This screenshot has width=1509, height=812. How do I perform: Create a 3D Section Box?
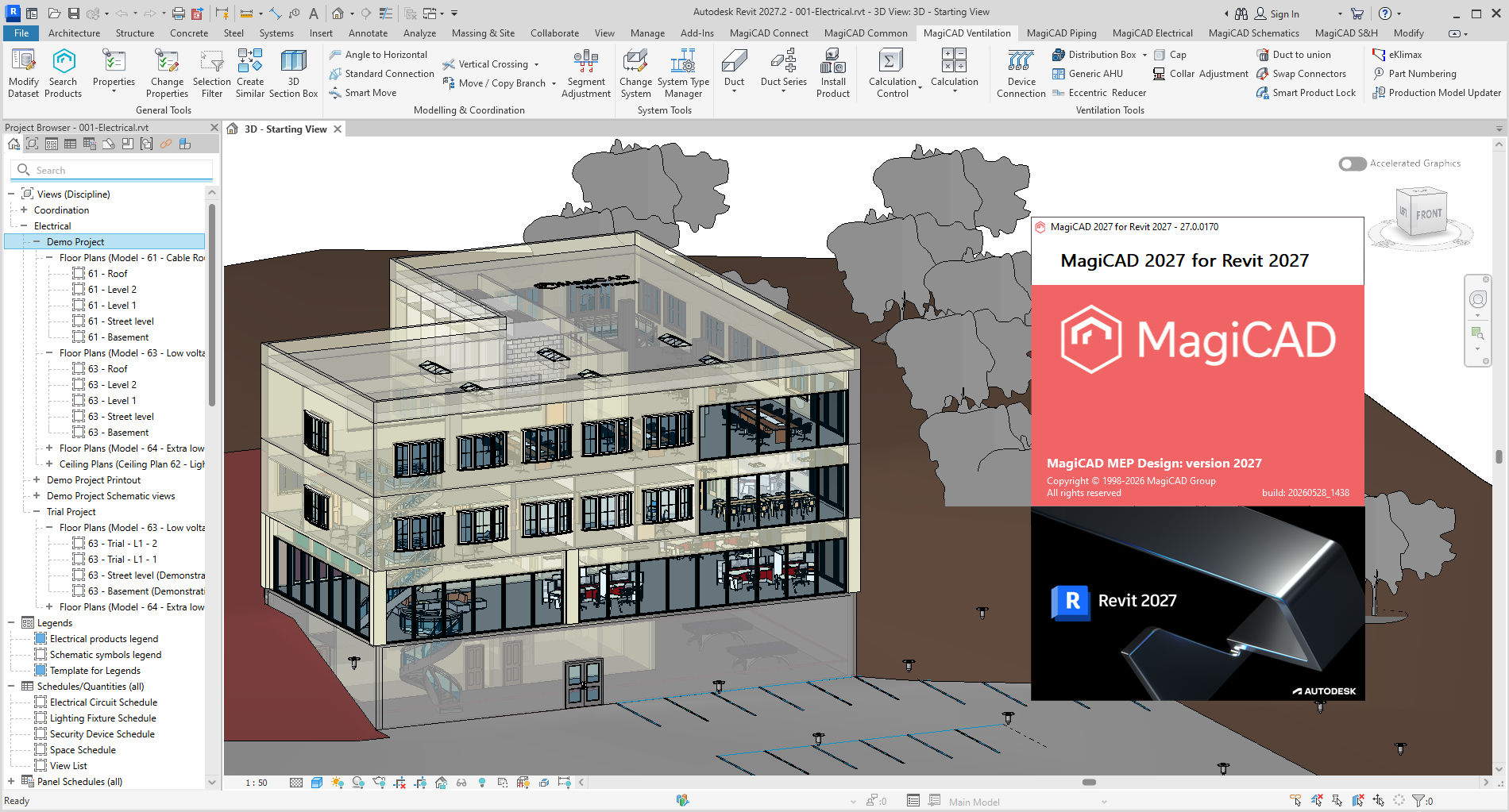(293, 73)
